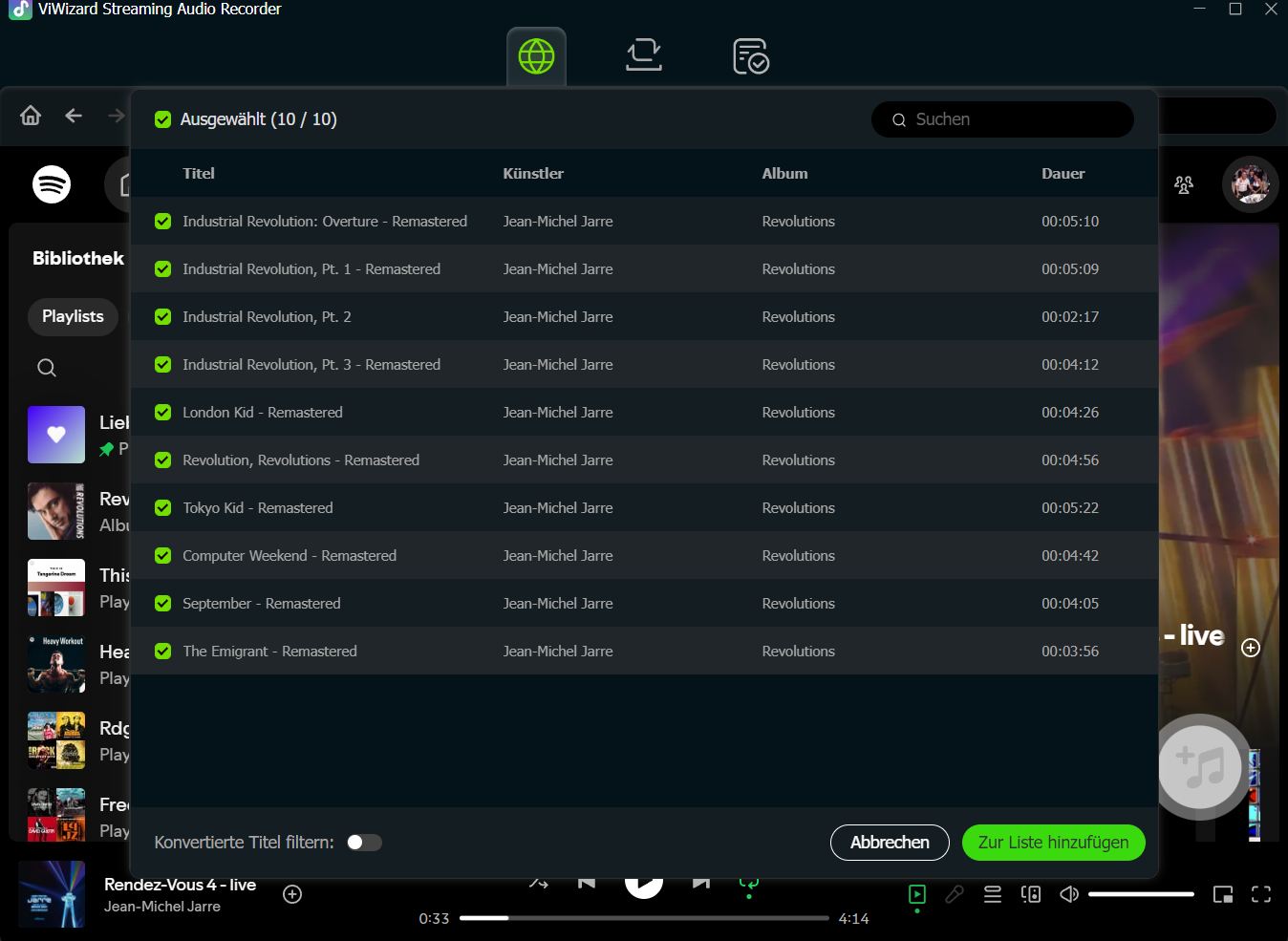Toggle the shuffle playback icon
Screen dimensions: 1288x941
[539, 883]
